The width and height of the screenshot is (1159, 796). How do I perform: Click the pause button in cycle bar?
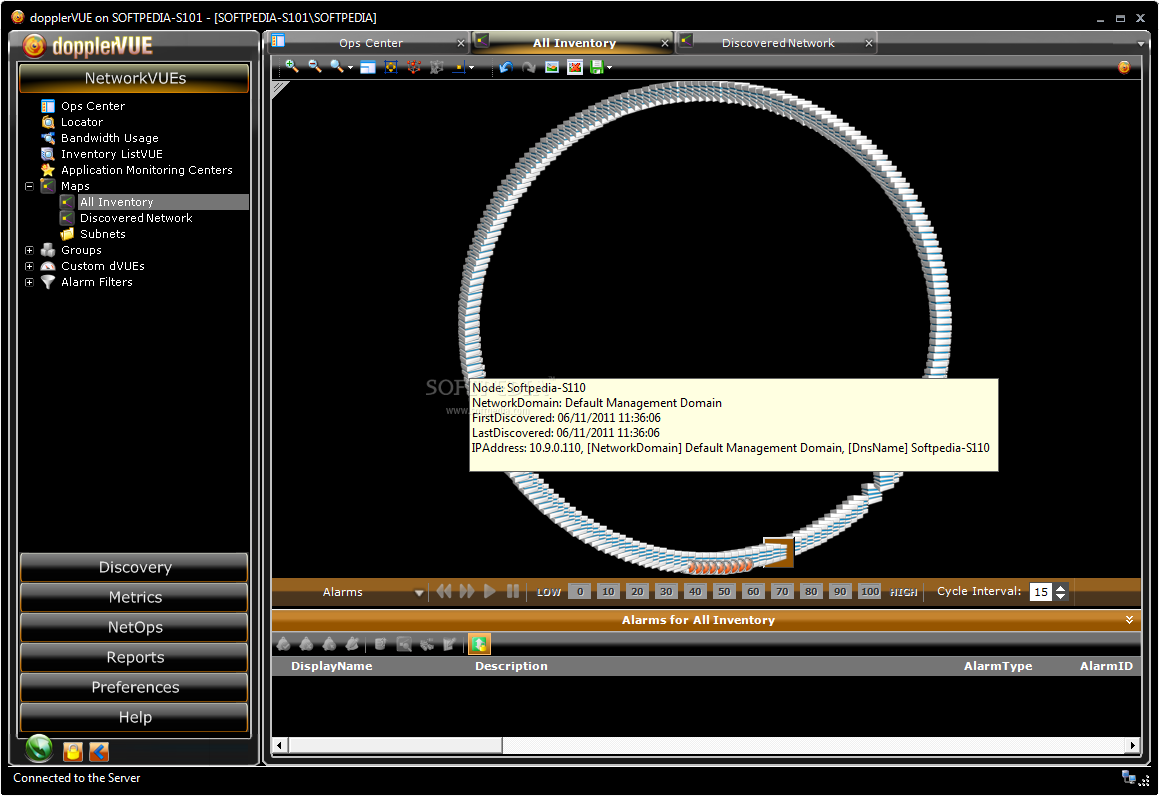(x=512, y=591)
